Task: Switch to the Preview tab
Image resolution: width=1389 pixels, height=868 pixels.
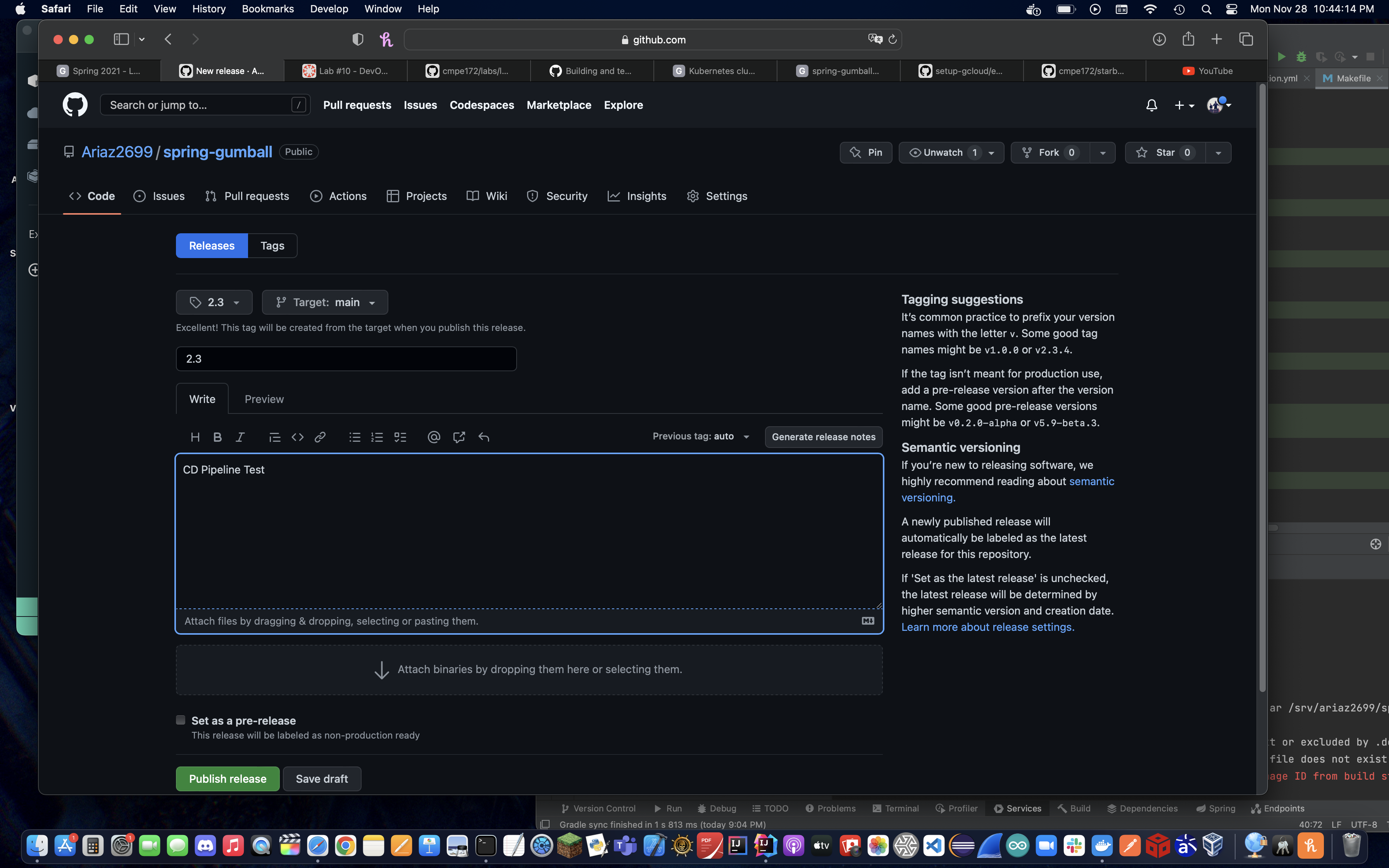Action: coord(264,398)
